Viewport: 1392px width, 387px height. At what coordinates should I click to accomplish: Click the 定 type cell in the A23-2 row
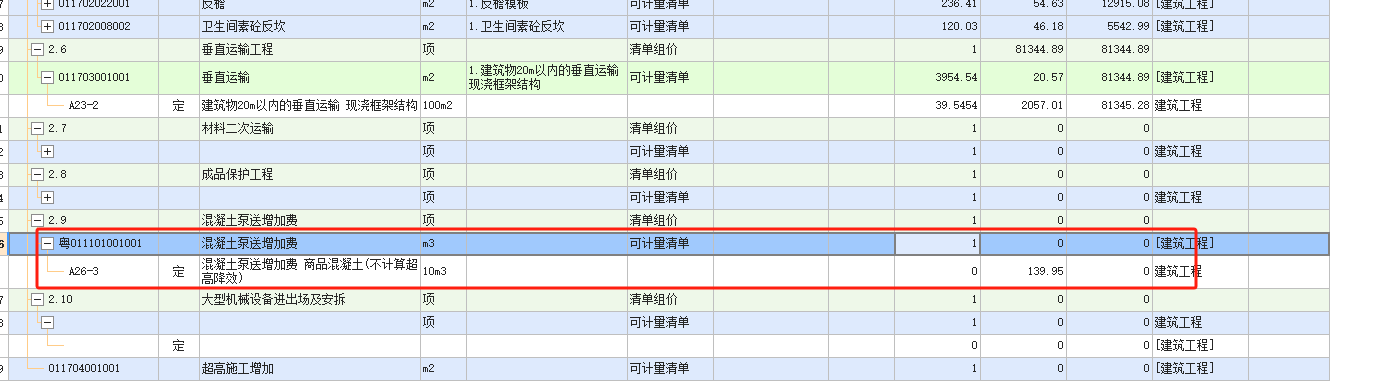point(179,105)
